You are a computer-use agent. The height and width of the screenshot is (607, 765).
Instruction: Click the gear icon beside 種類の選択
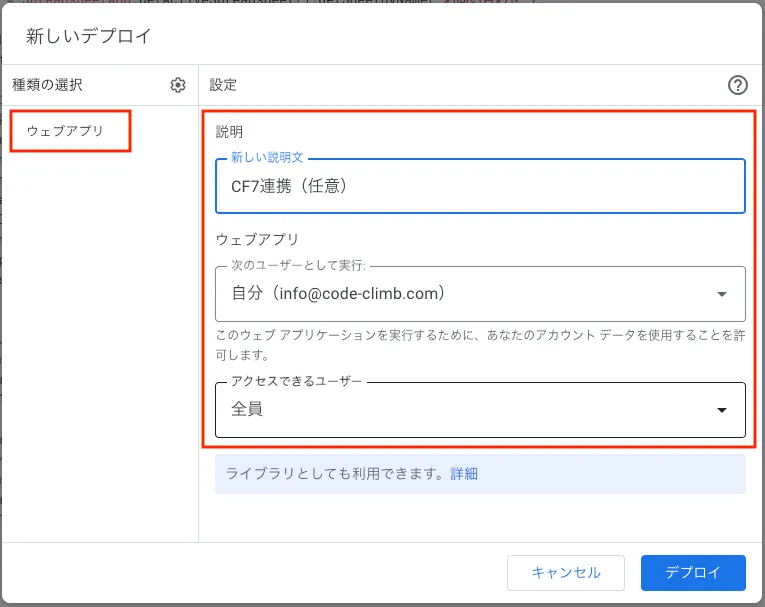(x=178, y=85)
